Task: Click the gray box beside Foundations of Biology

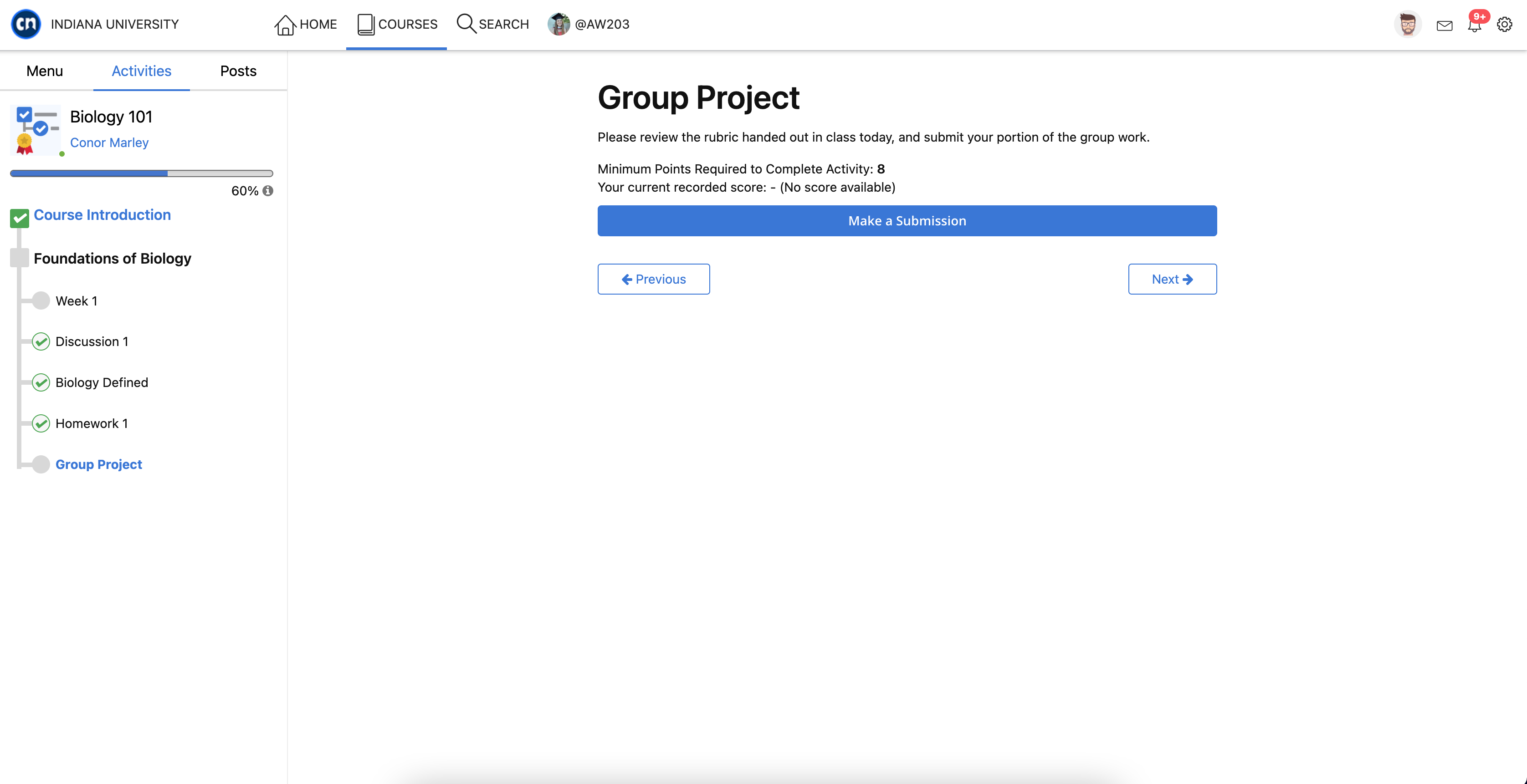Action: point(20,258)
